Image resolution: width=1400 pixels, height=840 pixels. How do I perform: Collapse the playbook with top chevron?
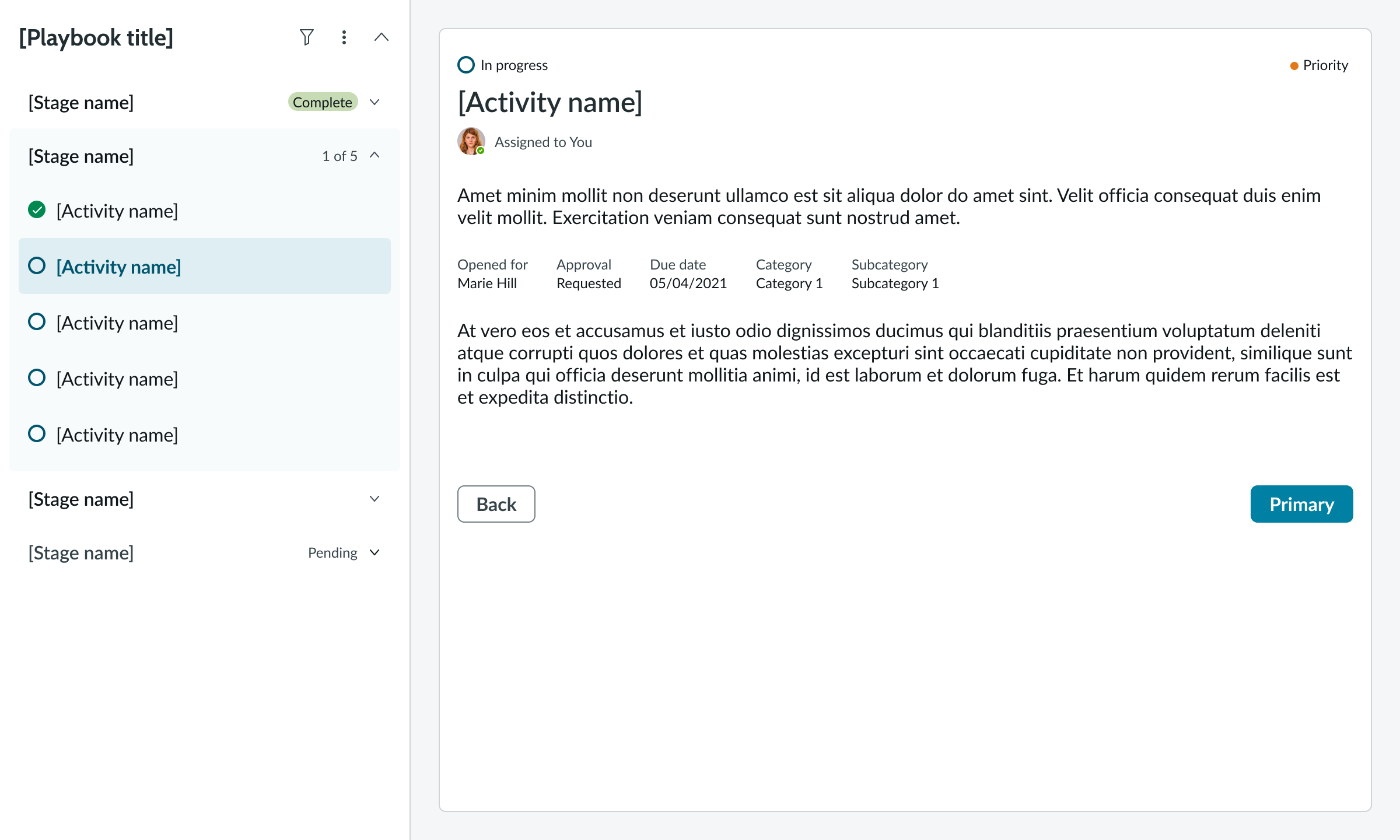[381, 37]
